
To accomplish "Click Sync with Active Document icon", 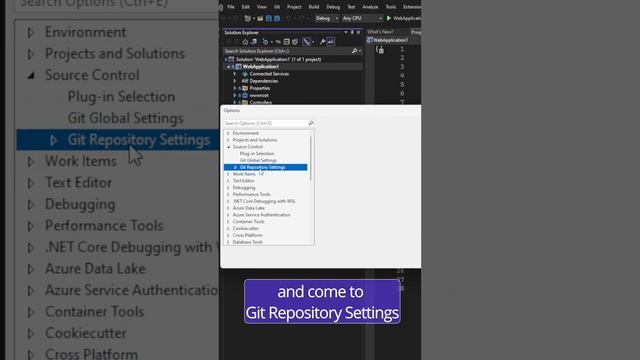I will [278, 42].
